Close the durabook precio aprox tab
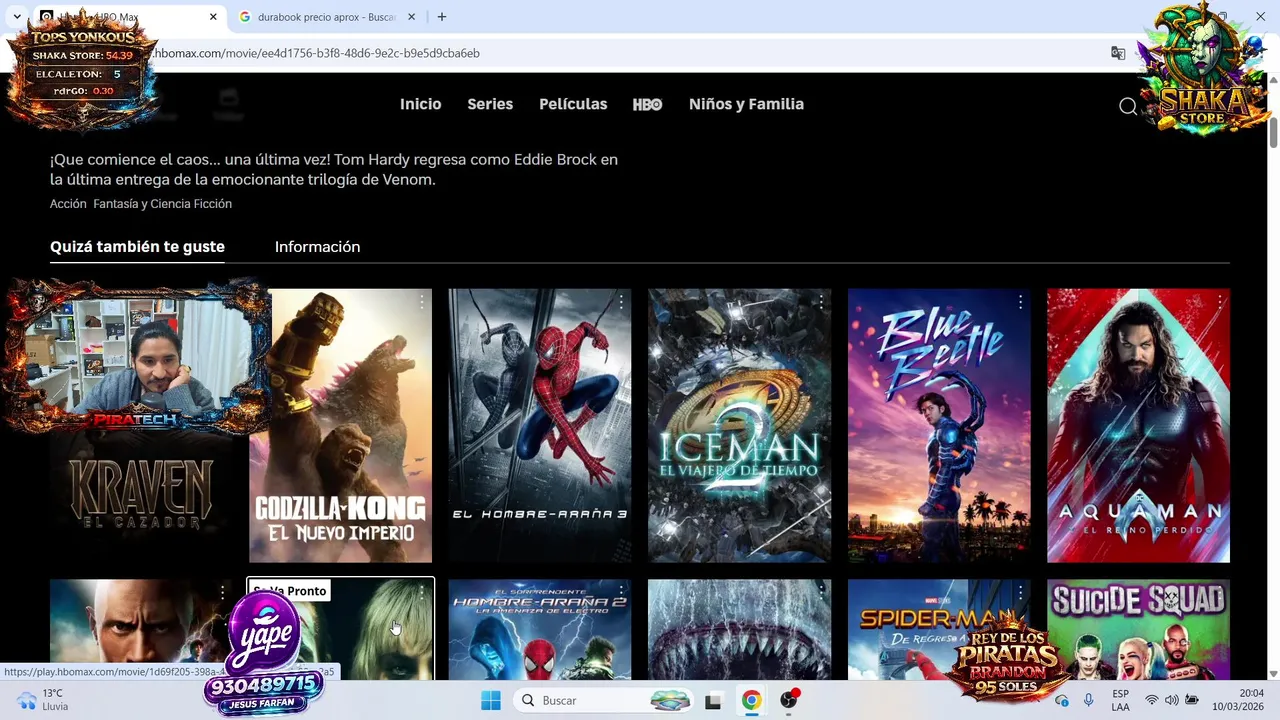 click(x=411, y=17)
